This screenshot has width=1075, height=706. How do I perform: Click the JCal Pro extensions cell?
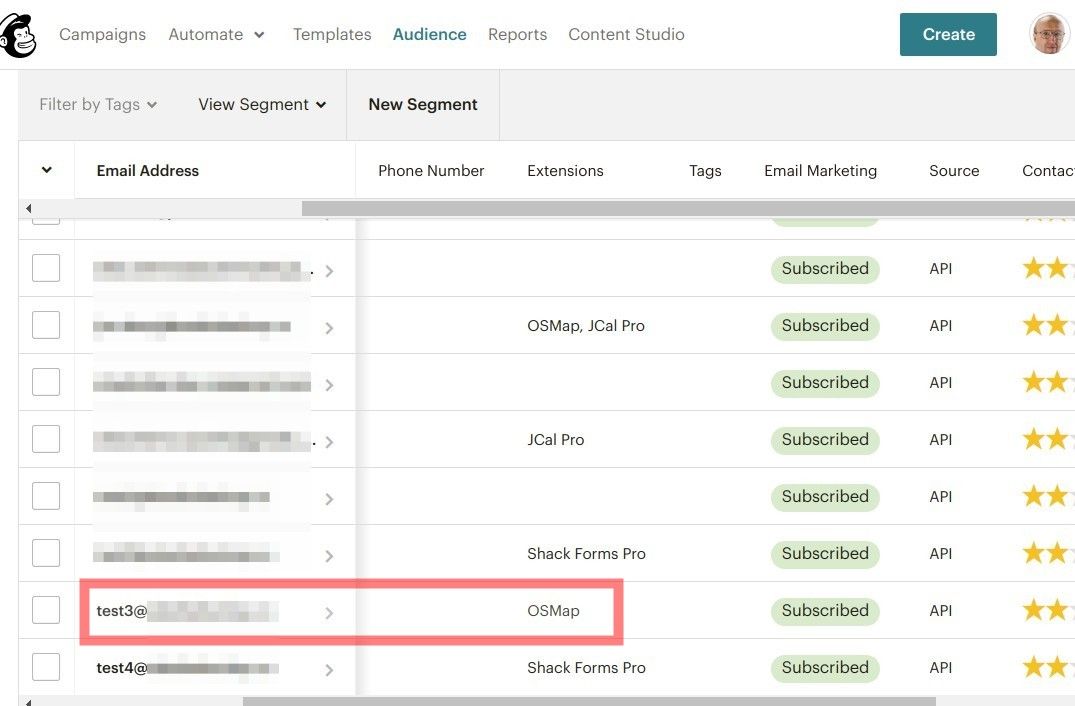tap(555, 439)
